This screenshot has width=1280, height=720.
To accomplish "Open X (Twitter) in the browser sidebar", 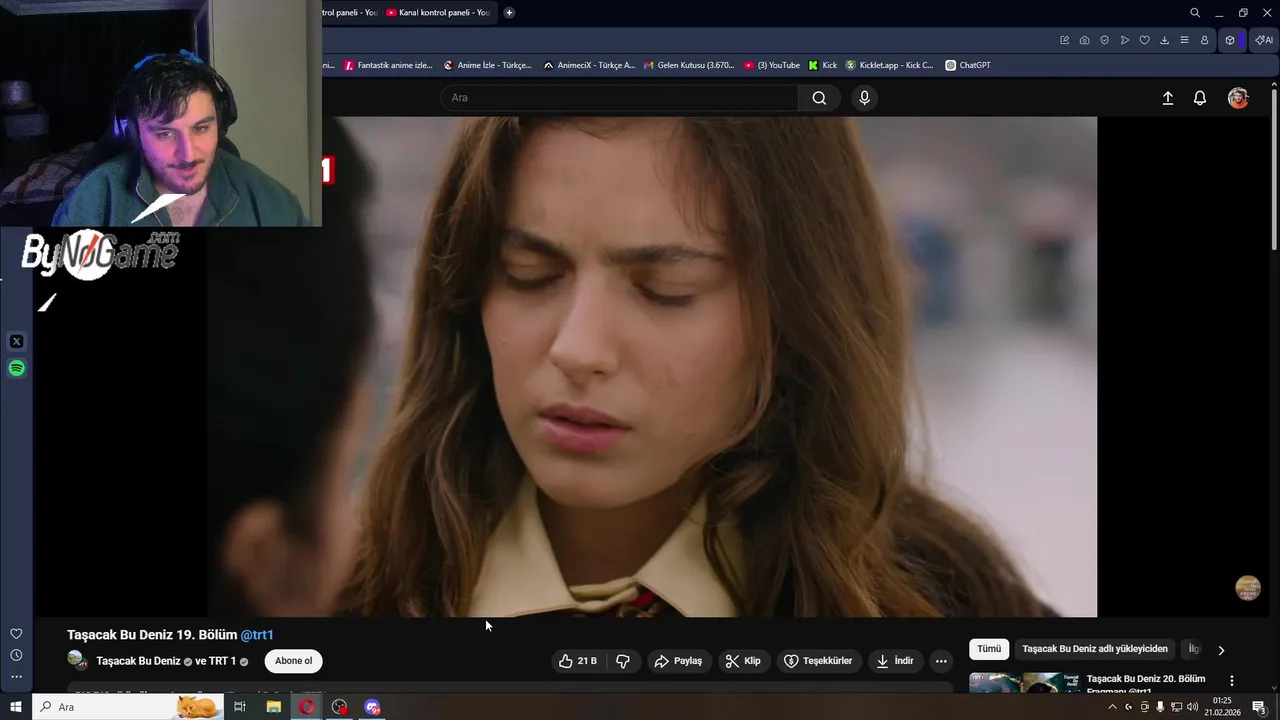I will (16, 342).
